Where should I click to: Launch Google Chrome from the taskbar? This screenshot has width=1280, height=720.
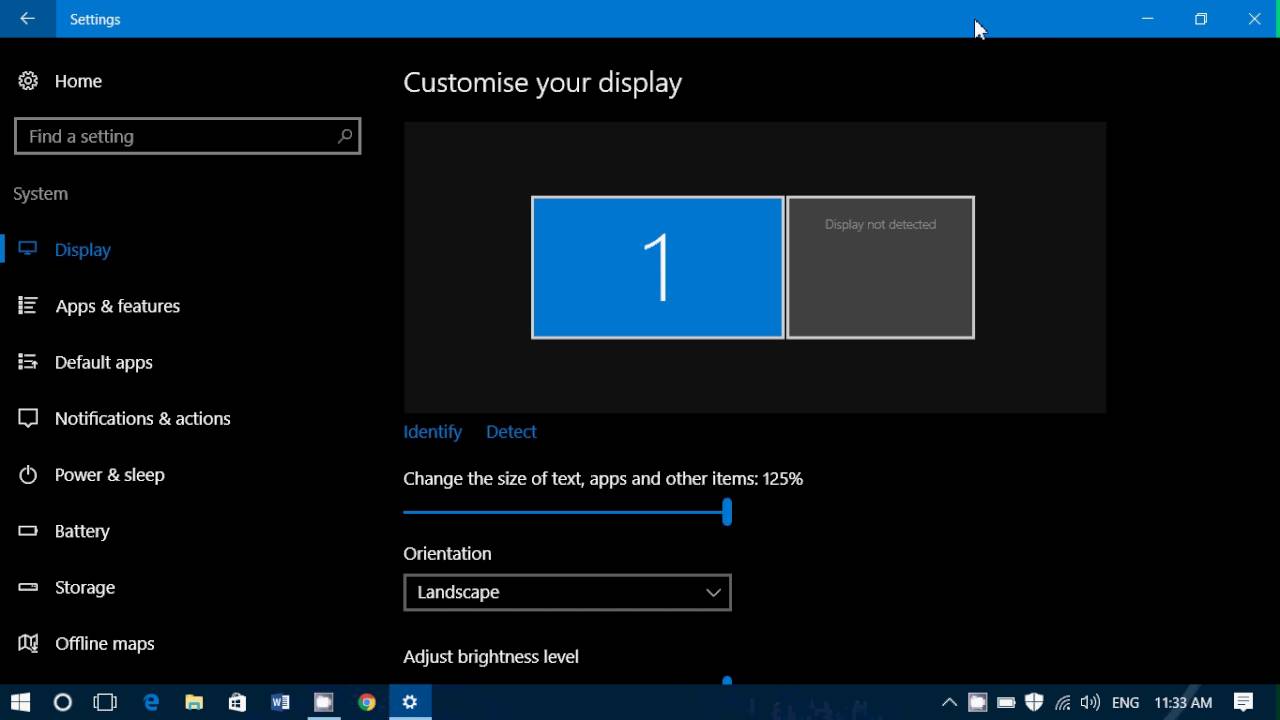[367, 702]
